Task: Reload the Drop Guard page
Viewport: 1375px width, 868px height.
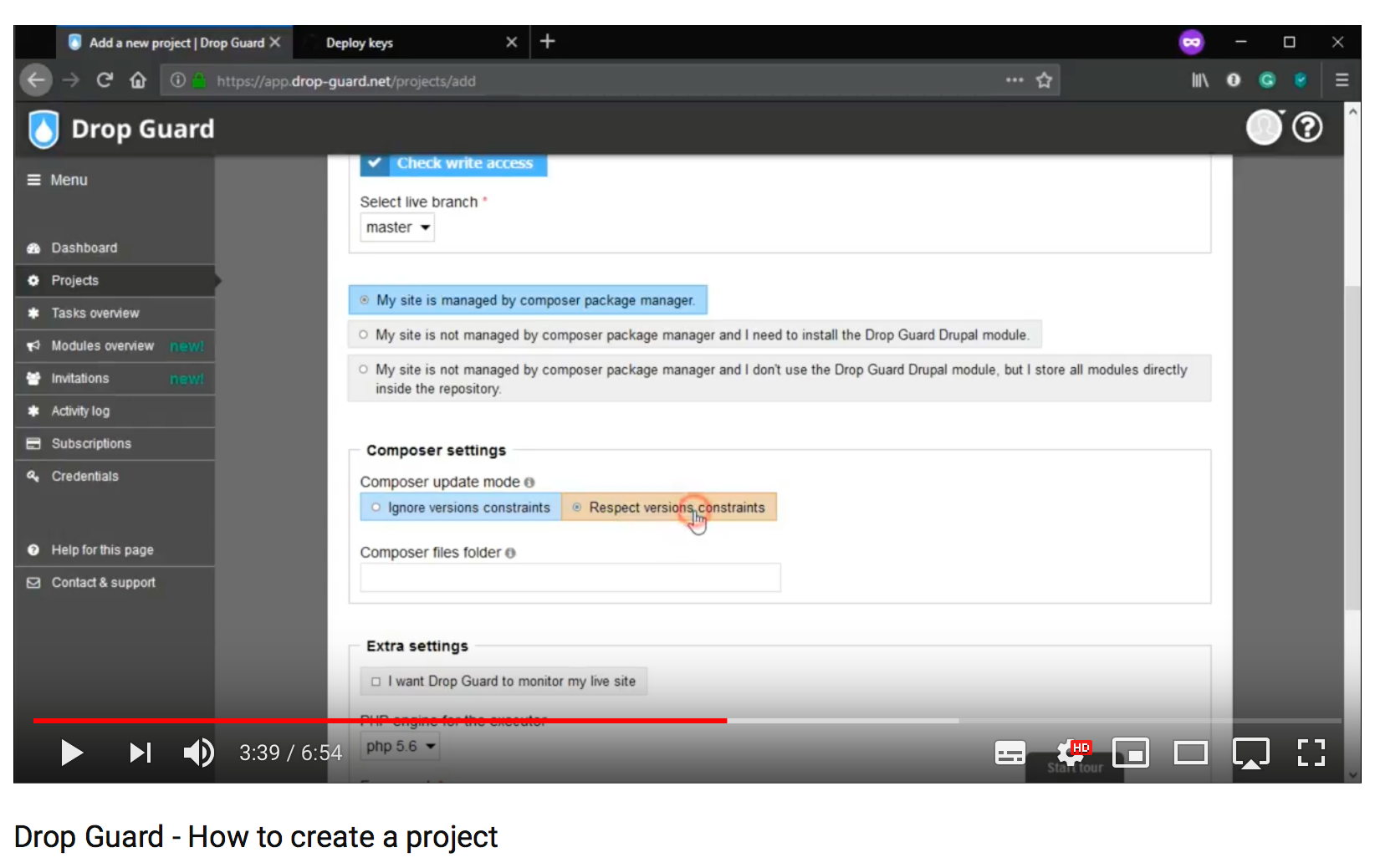Action: (x=105, y=80)
